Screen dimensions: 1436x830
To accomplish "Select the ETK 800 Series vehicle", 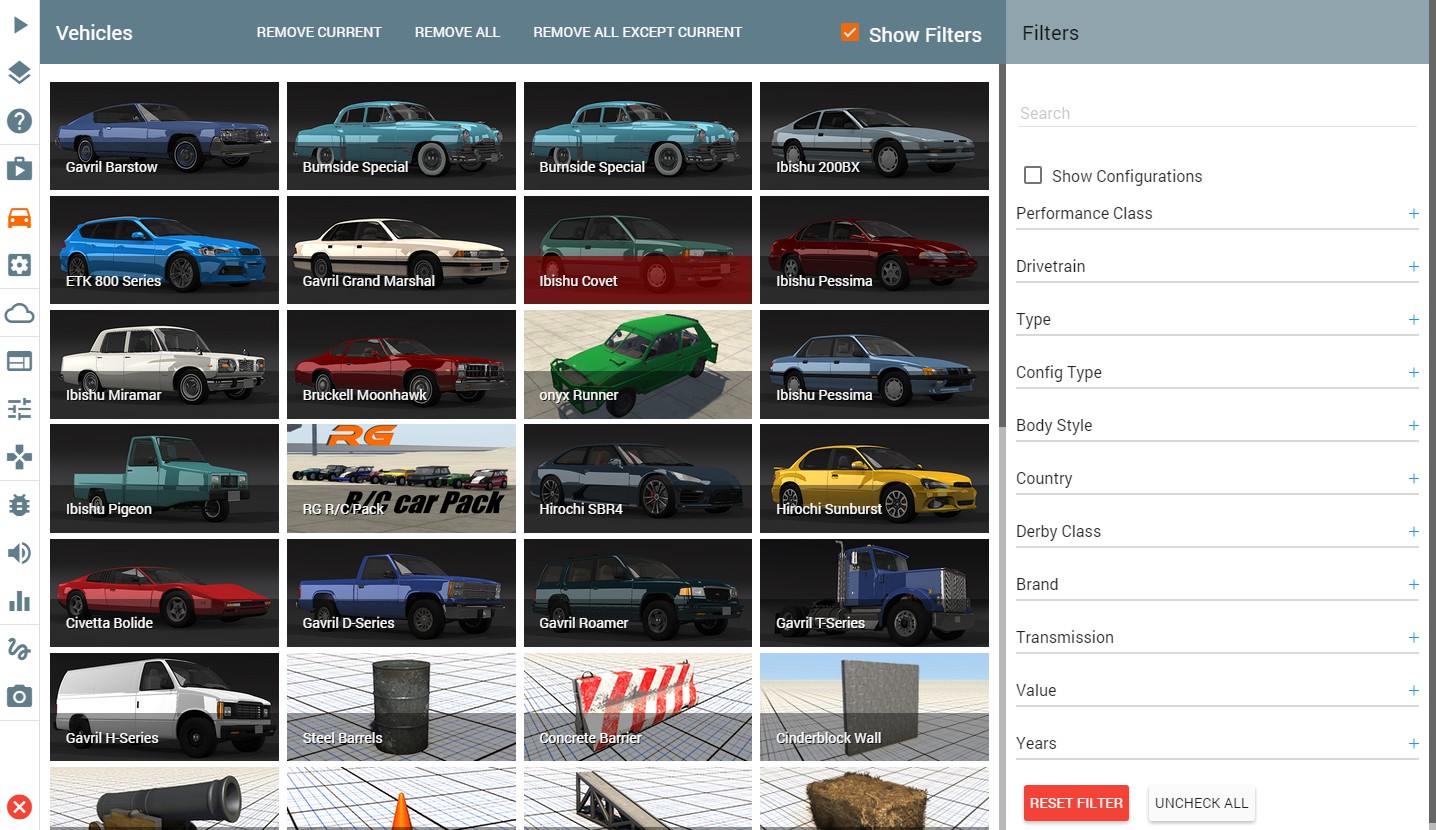I will coord(164,250).
